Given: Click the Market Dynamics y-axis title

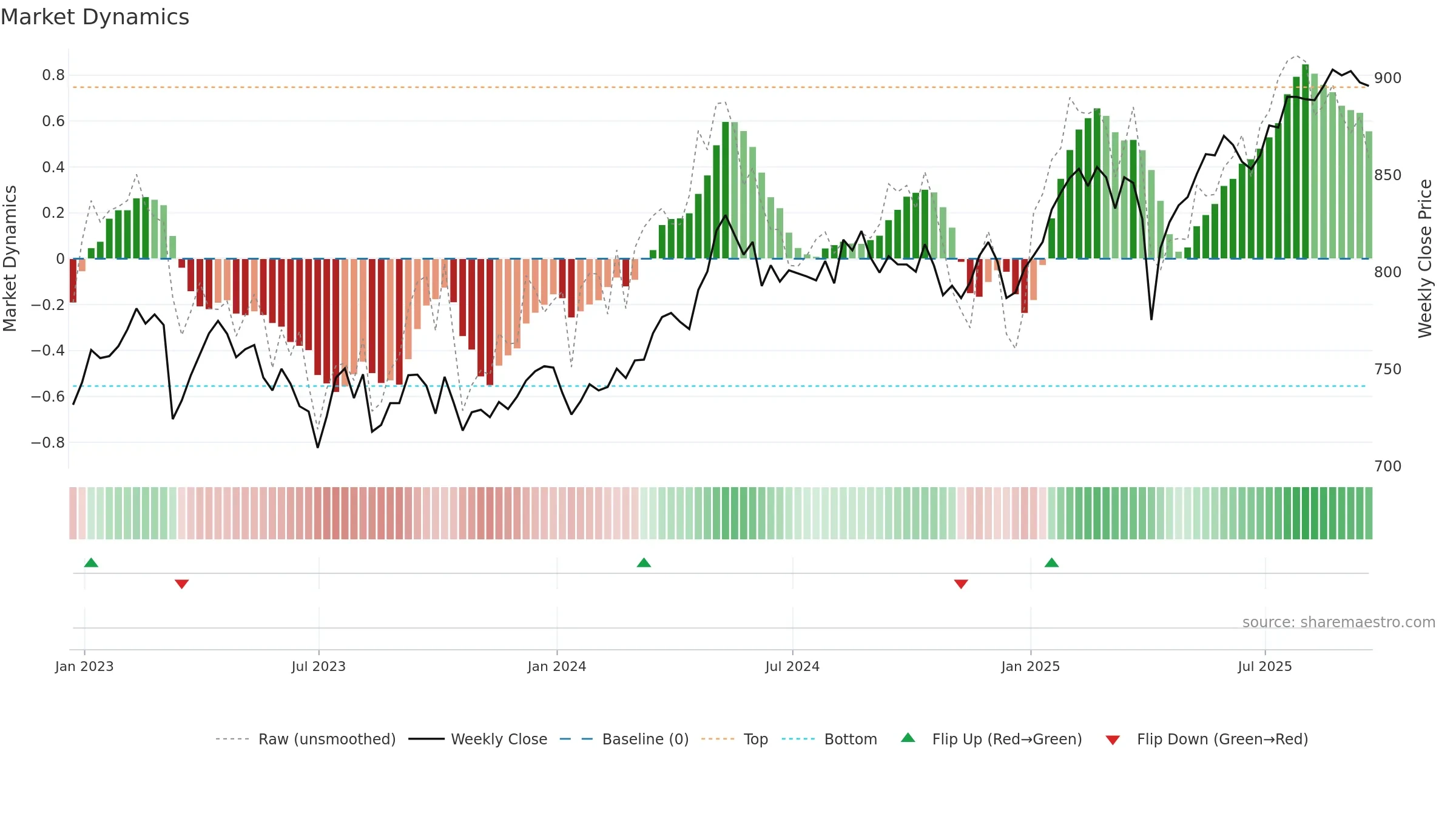Looking at the screenshot, I should coord(10,258).
